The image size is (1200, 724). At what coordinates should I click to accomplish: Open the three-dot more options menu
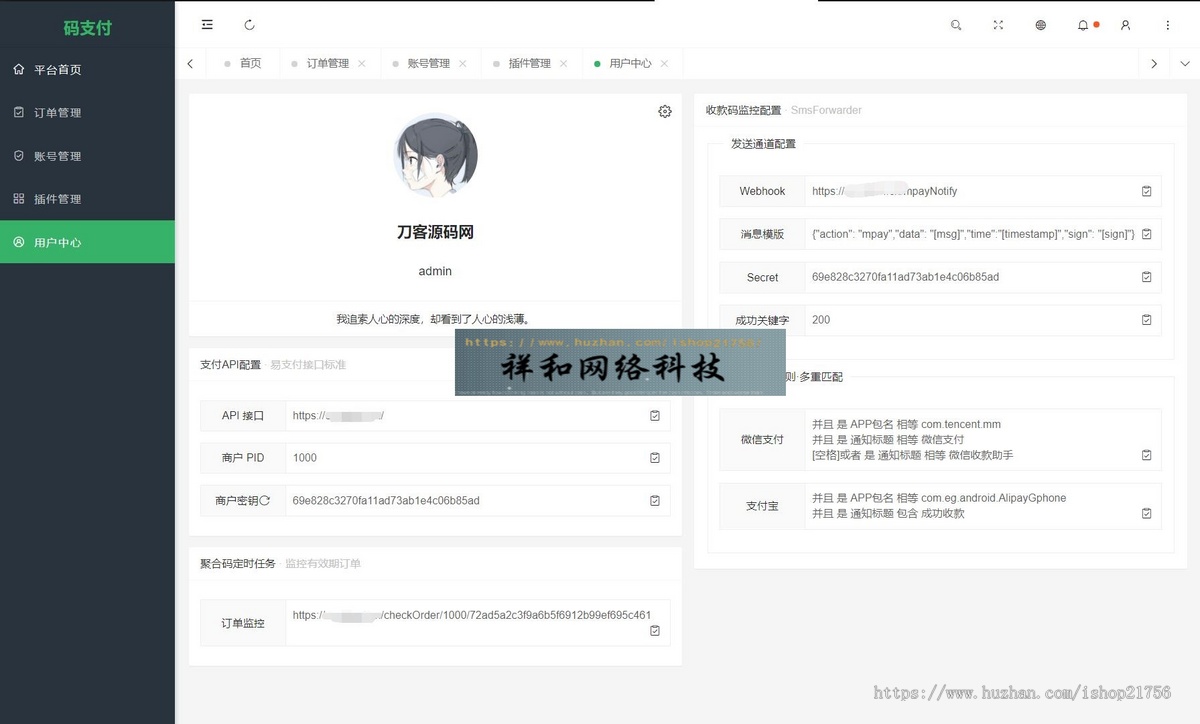pos(1167,25)
